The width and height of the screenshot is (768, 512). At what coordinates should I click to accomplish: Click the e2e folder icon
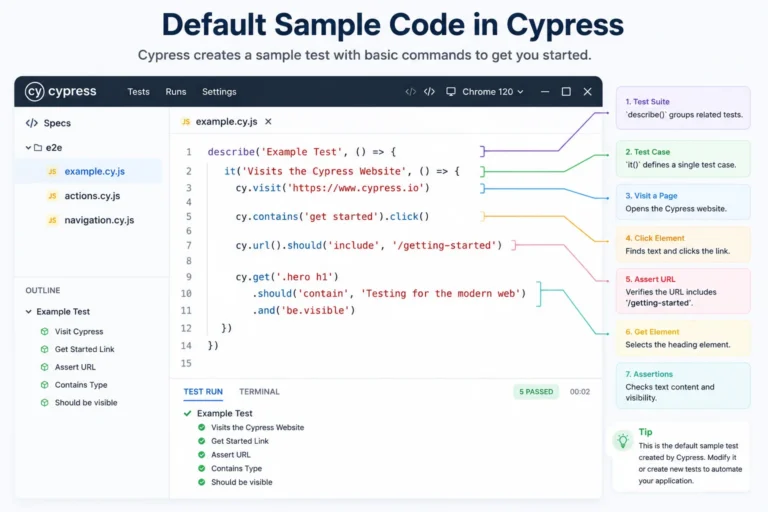(38, 147)
